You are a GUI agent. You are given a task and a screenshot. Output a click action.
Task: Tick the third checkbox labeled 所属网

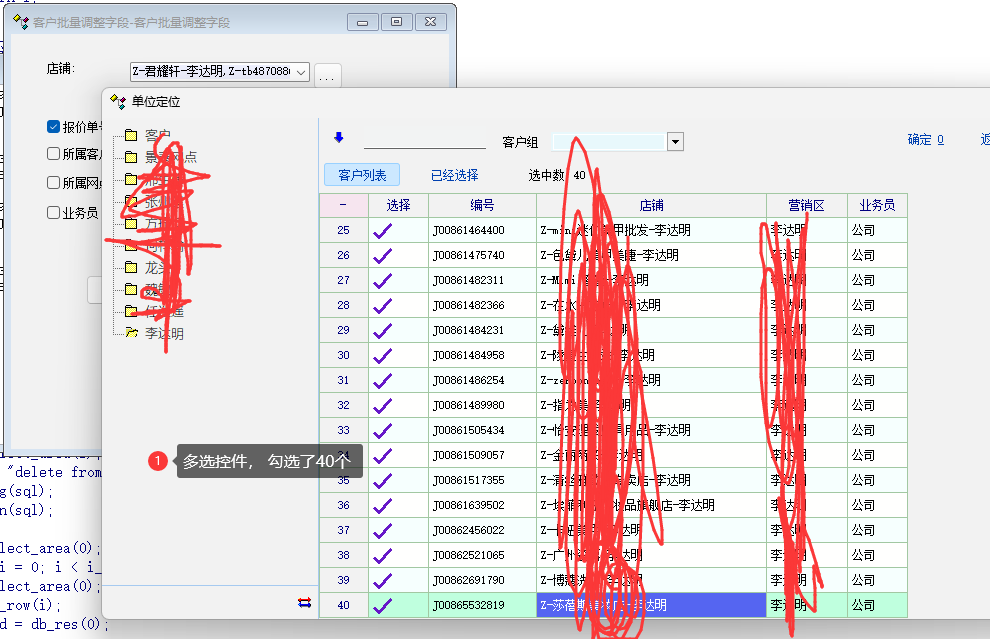pos(54,183)
